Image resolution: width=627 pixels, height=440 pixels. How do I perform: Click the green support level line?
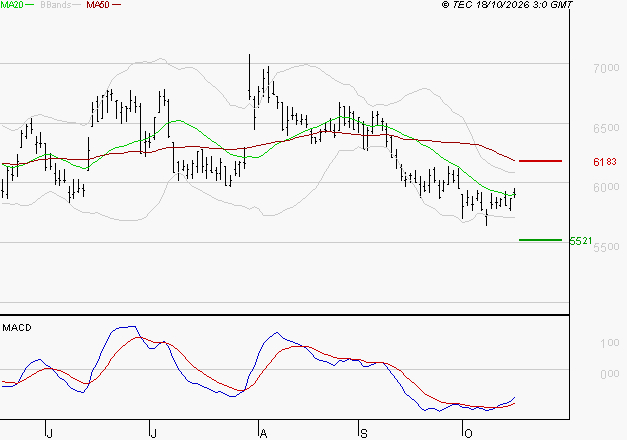click(540, 240)
